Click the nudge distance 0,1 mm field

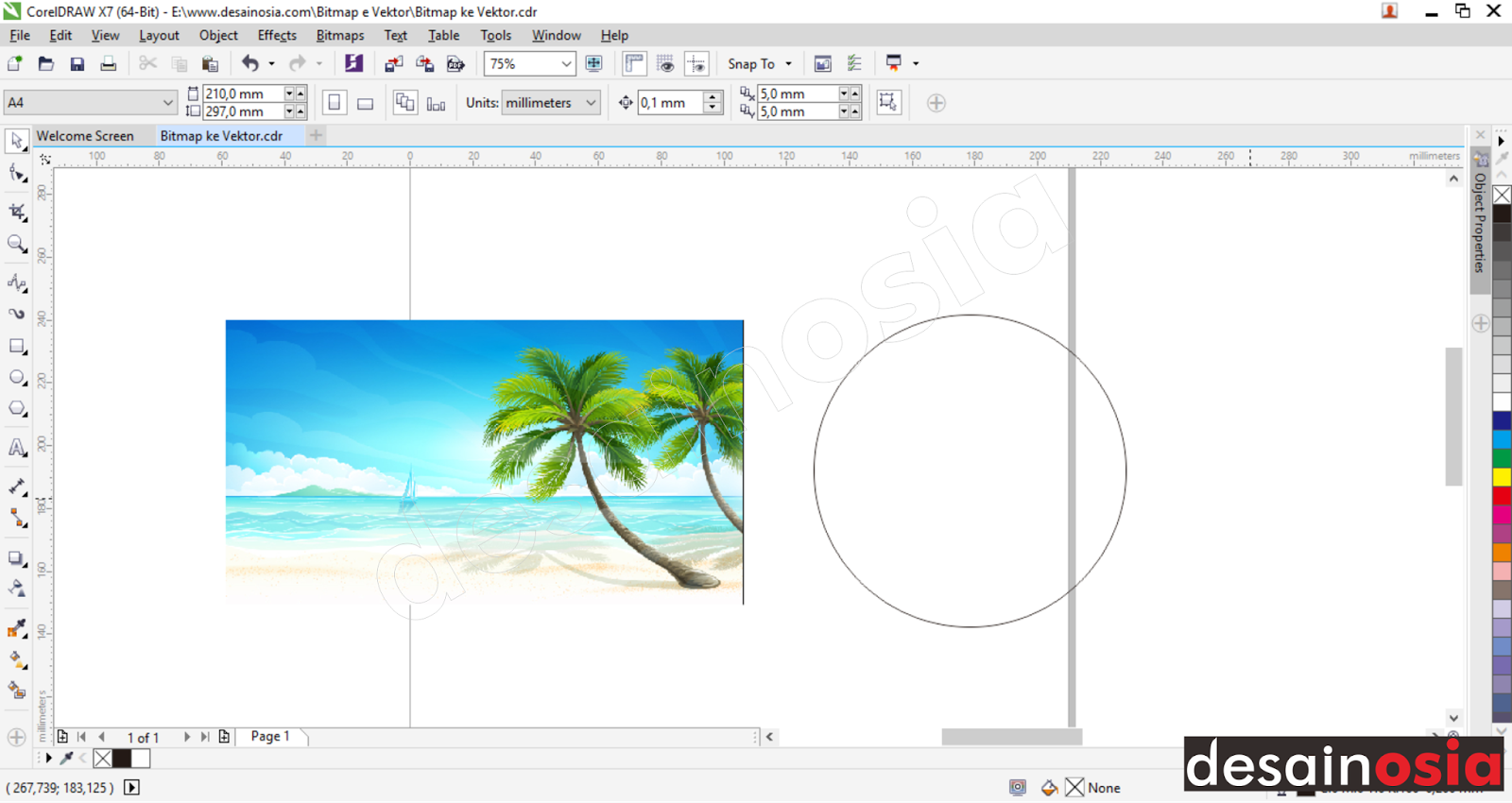click(x=670, y=103)
